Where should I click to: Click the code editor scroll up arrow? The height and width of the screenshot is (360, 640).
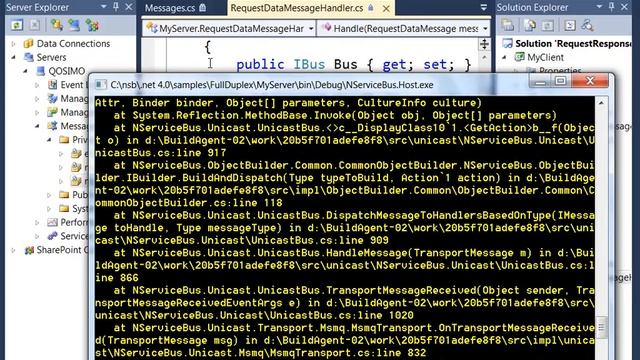[x=484, y=58]
